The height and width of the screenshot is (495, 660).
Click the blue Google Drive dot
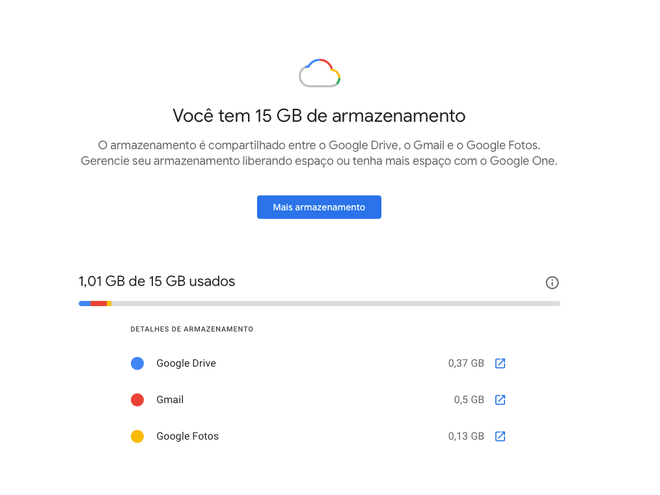(137, 363)
